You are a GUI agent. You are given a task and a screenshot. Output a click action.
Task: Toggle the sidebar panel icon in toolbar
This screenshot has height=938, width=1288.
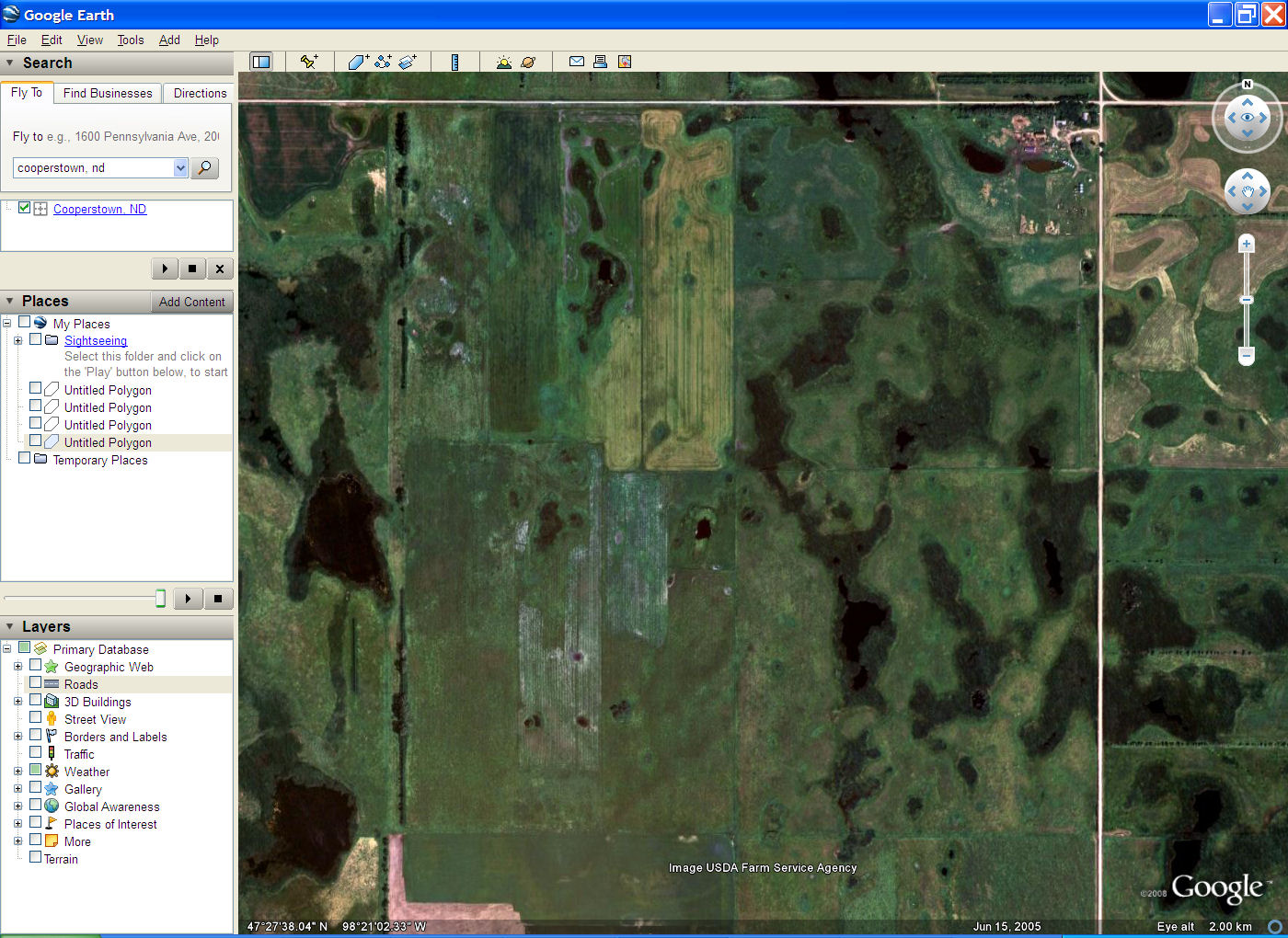261,62
